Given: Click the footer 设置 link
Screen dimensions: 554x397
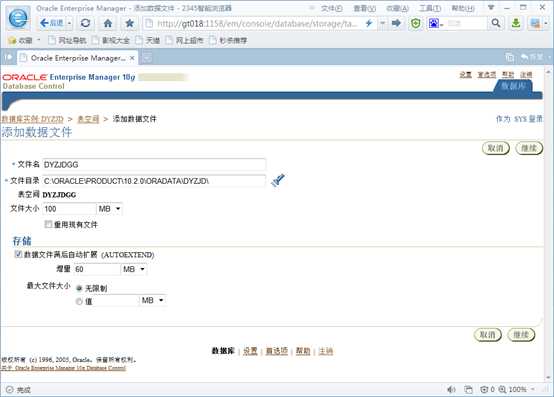Looking at the screenshot, I should click(x=250, y=351).
